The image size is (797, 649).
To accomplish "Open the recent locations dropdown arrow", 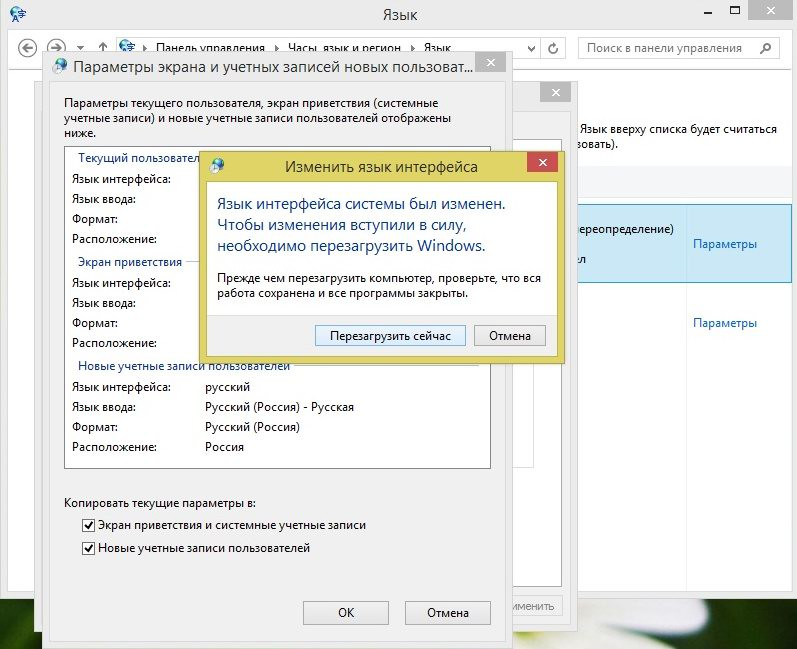I will pos(81,47).
